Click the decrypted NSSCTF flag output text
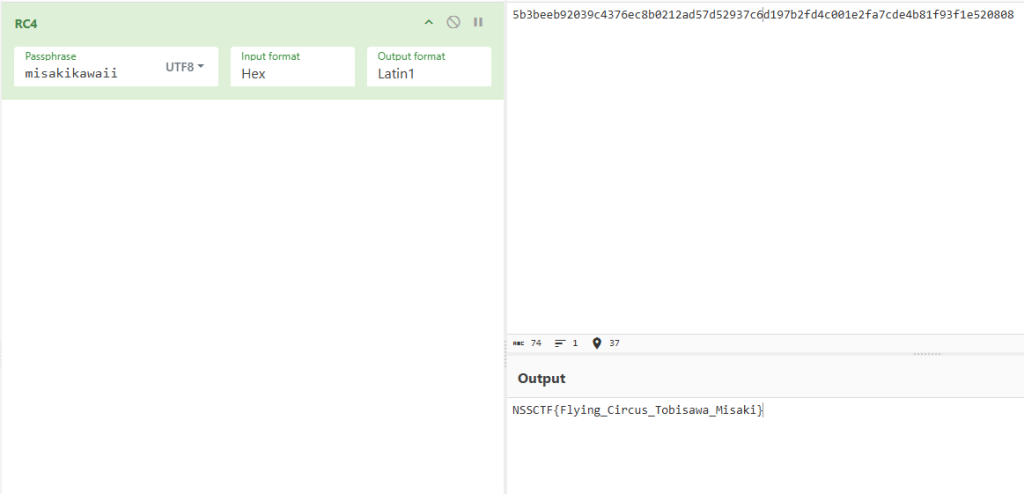Screen dimensions: 1024x494 tap(637, 410)
